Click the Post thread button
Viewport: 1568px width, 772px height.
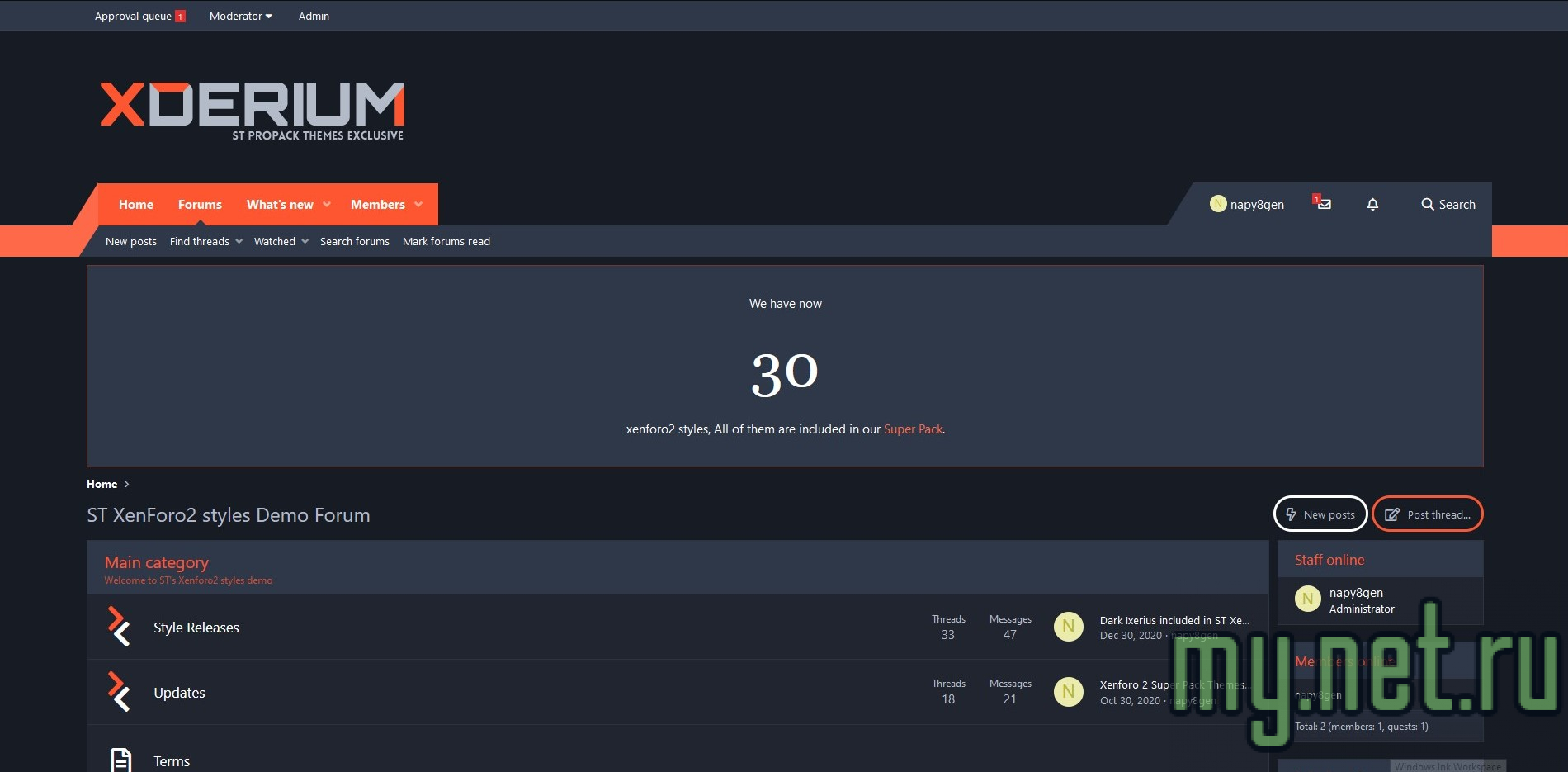pyautogui.click(x=1427, y=514)
